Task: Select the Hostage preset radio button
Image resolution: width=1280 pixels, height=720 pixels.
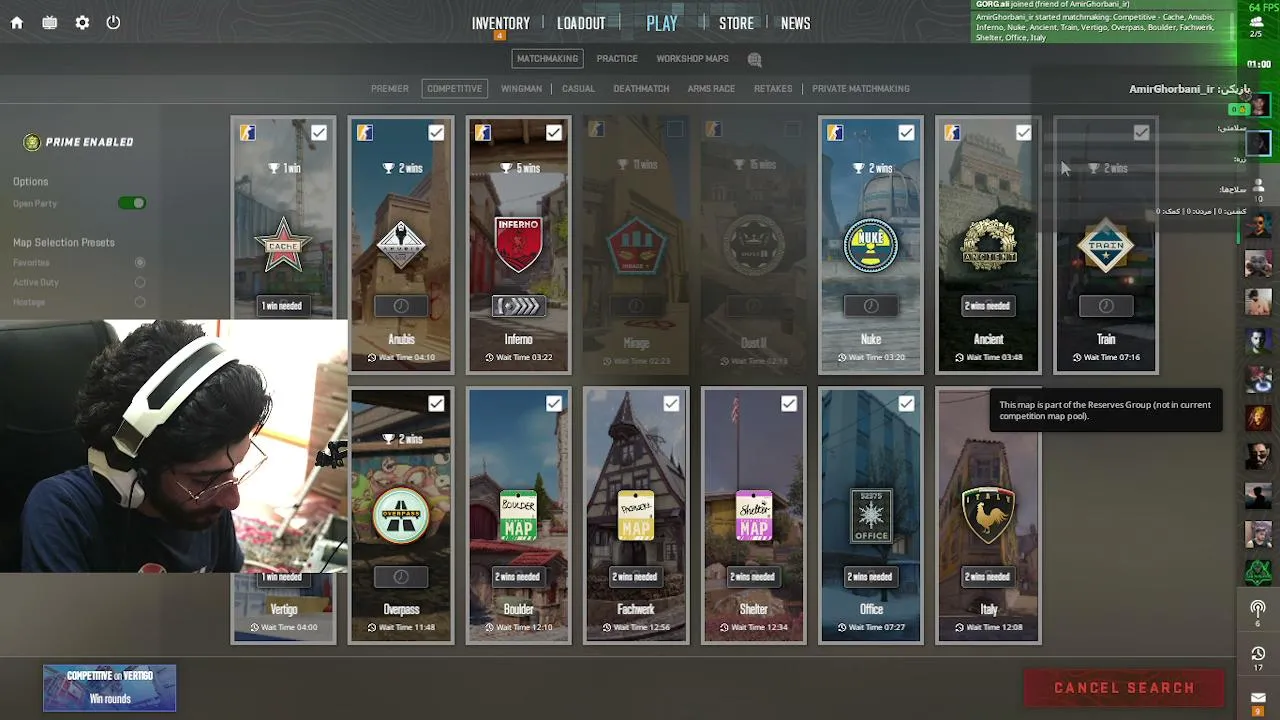Action: pos(140,302)
